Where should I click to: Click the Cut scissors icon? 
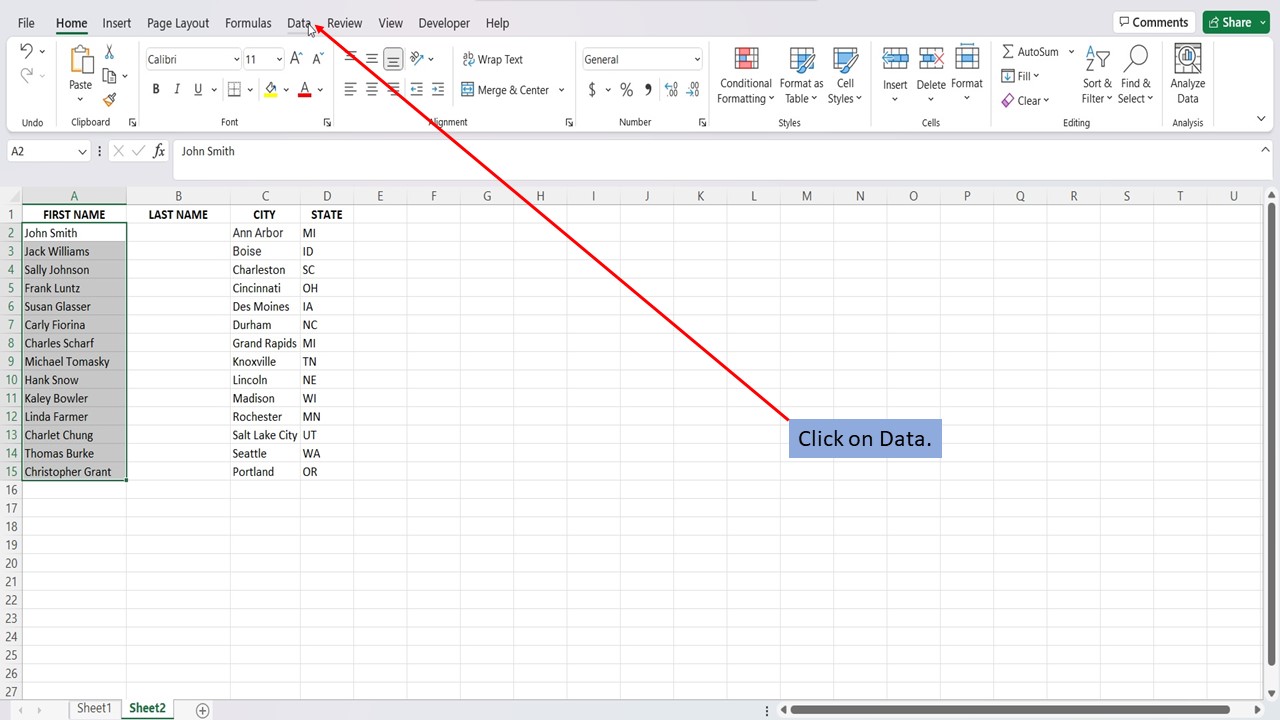(x=109, y=52)
